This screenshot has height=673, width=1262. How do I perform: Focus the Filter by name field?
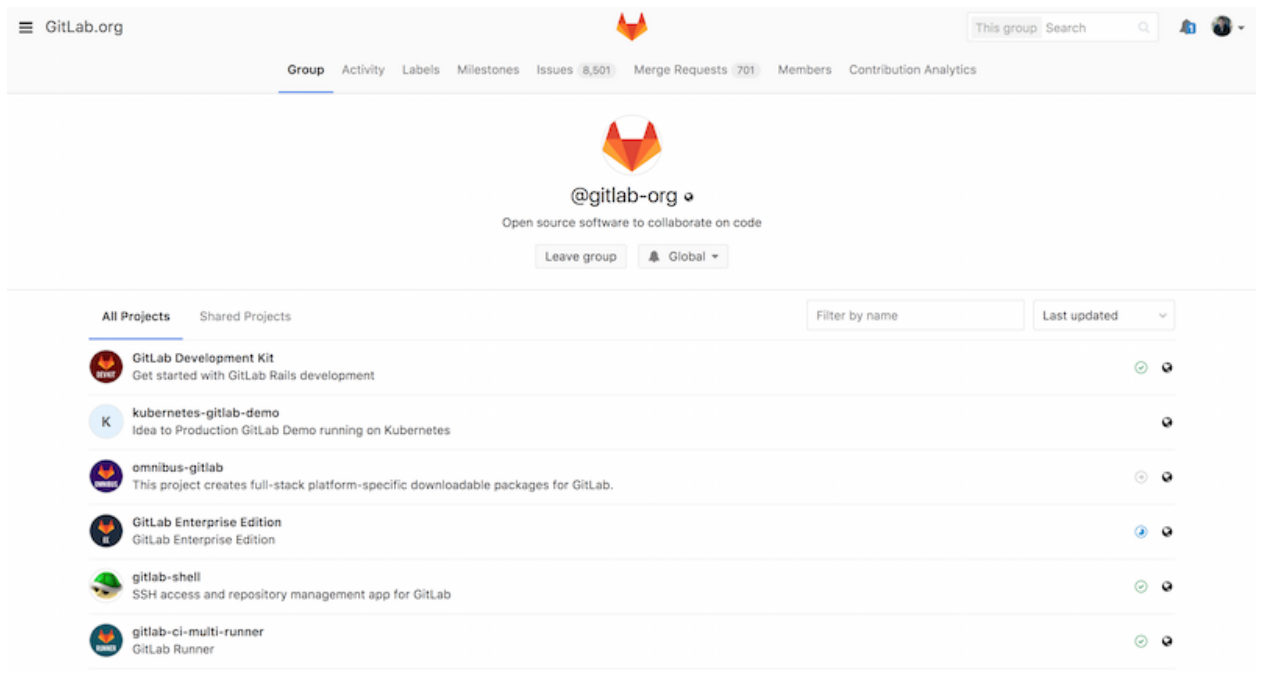(x=915, y=315)
